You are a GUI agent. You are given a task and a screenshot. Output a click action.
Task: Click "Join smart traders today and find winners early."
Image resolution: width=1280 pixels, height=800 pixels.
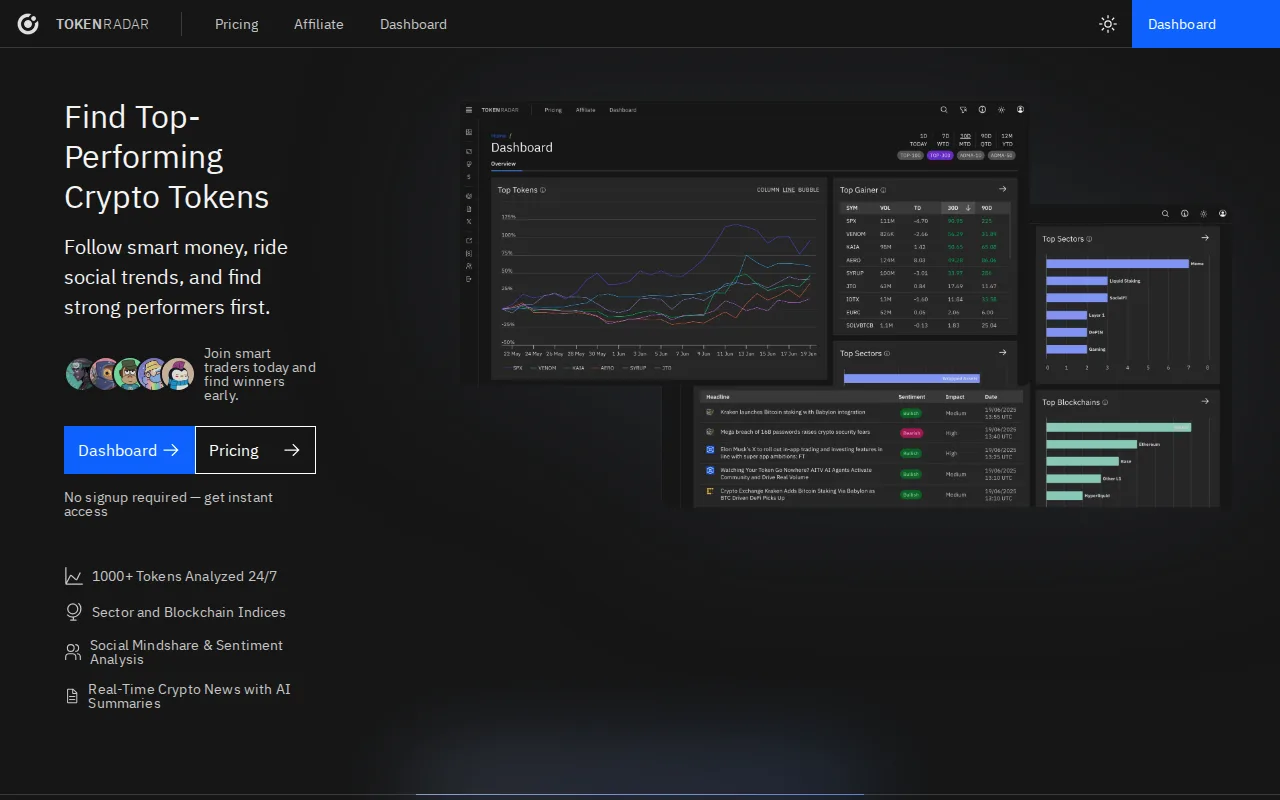(260, 374)
